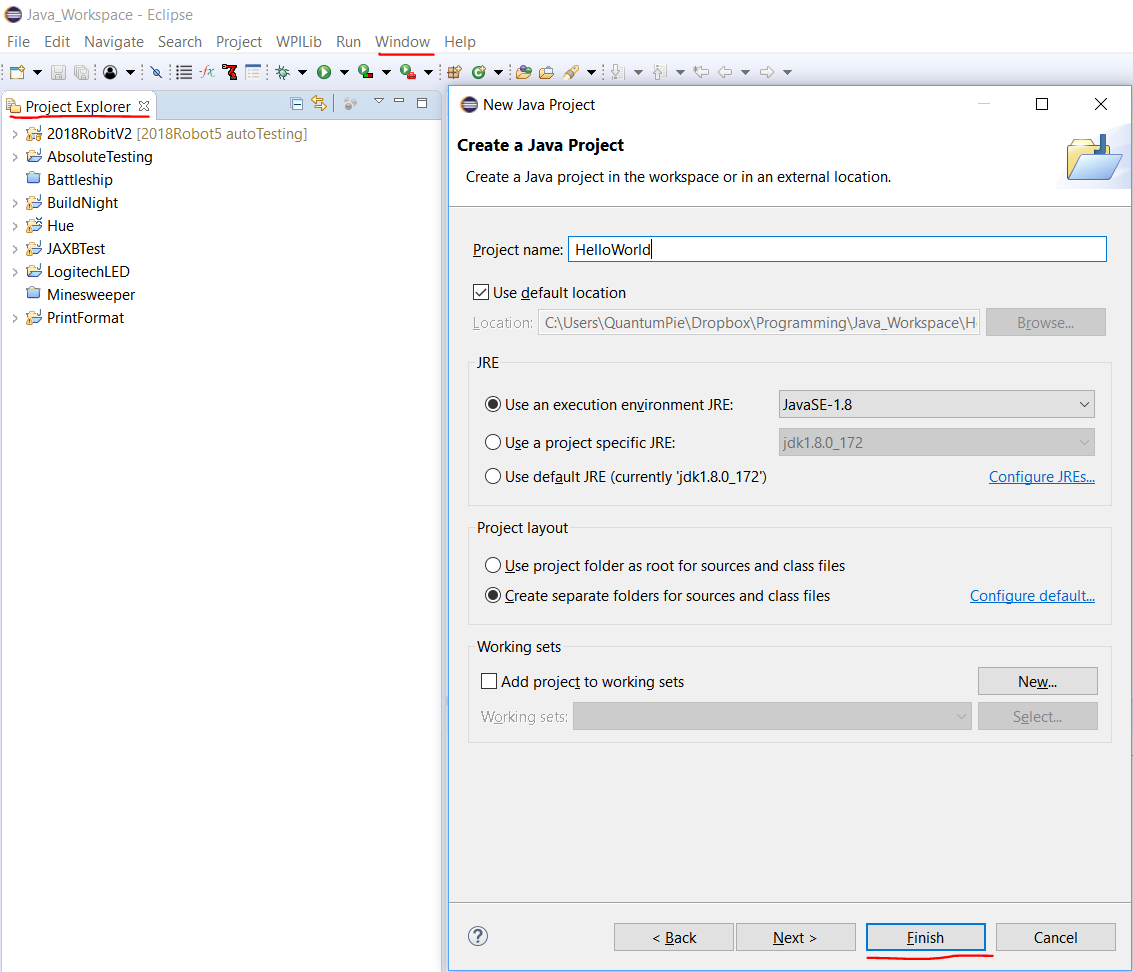Start debugging with the bug icon
Screen dimensions: 1133x972
click(x=283, y=72)
